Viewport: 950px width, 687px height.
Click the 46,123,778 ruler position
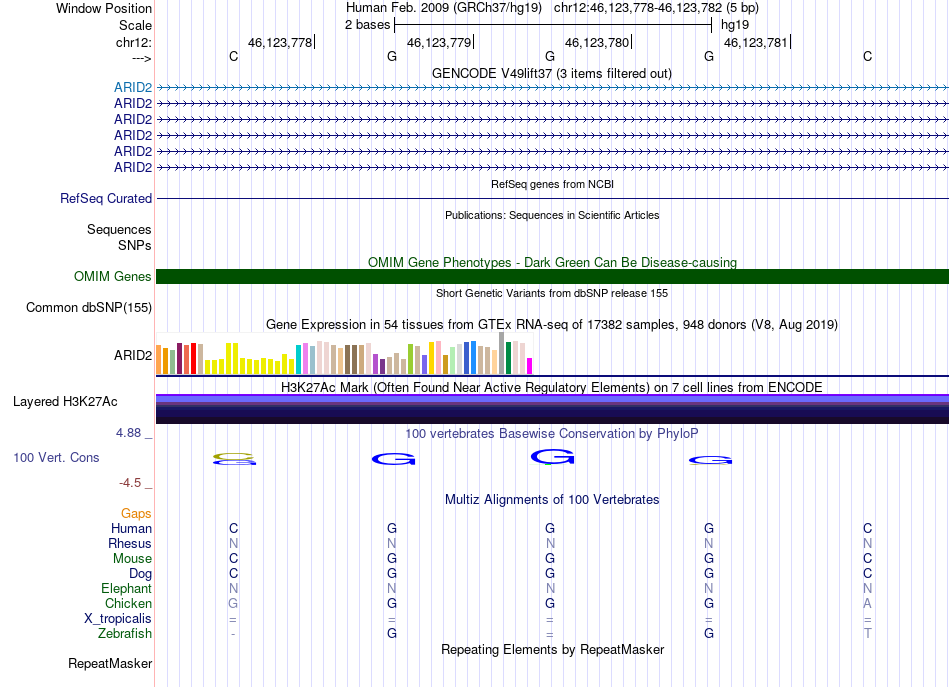click(x=280, y=42)
